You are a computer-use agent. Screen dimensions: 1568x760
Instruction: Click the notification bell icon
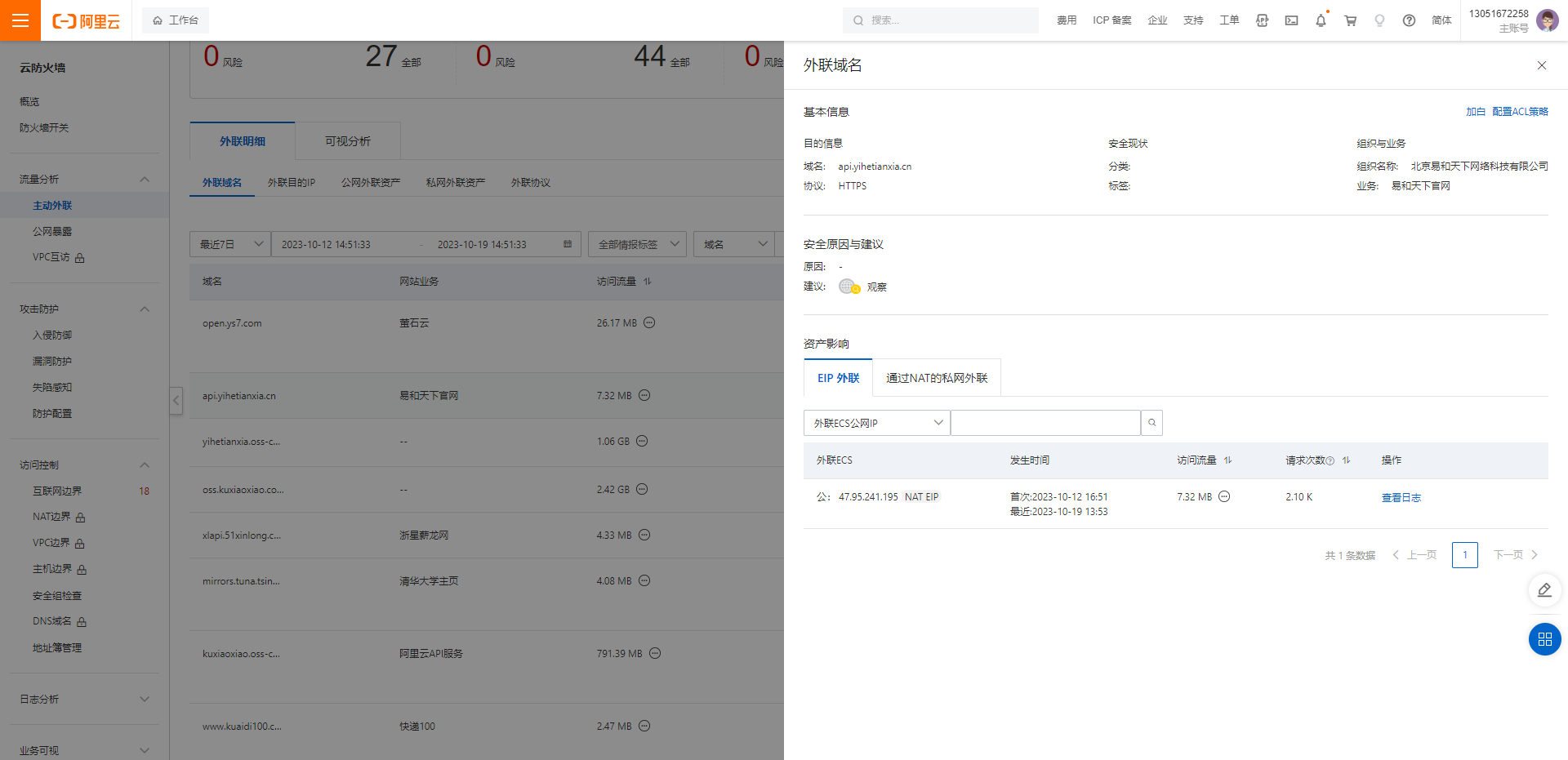click(x=1321, y=20)
